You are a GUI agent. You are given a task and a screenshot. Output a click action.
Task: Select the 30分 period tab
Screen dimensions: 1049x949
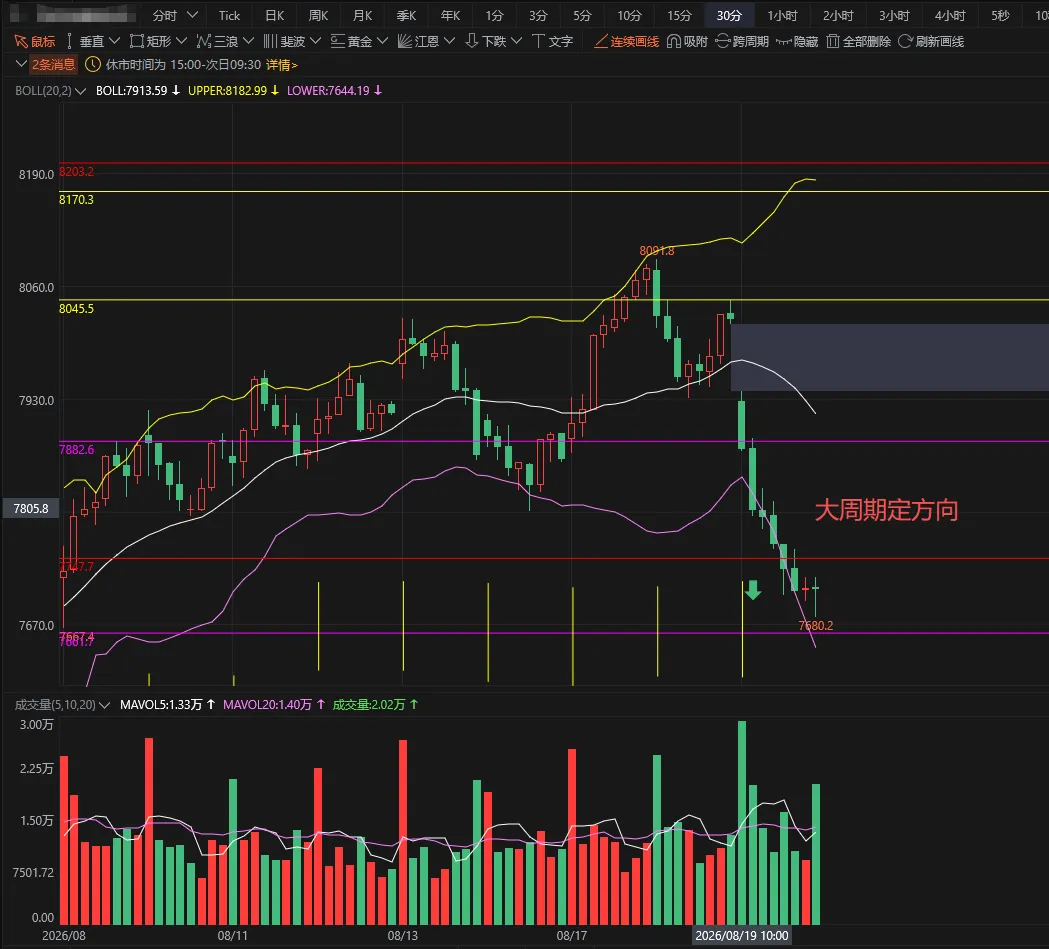729,15
